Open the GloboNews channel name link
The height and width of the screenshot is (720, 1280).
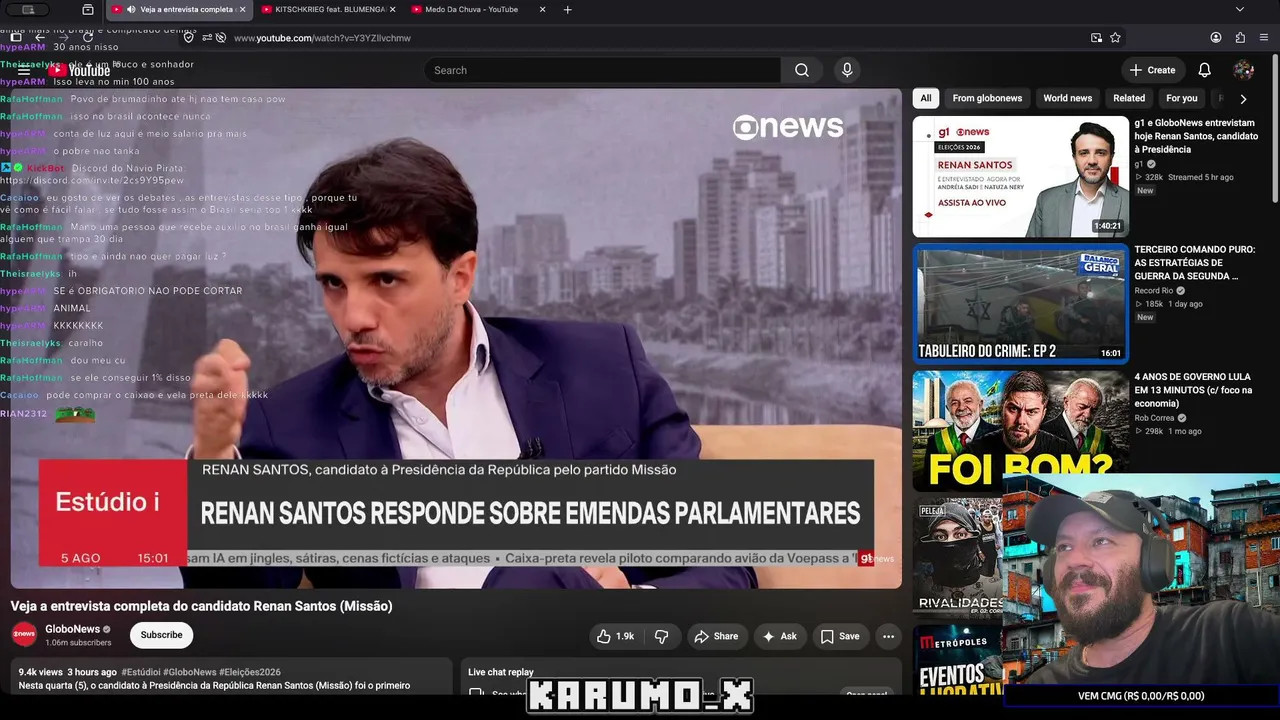point(72,629)
